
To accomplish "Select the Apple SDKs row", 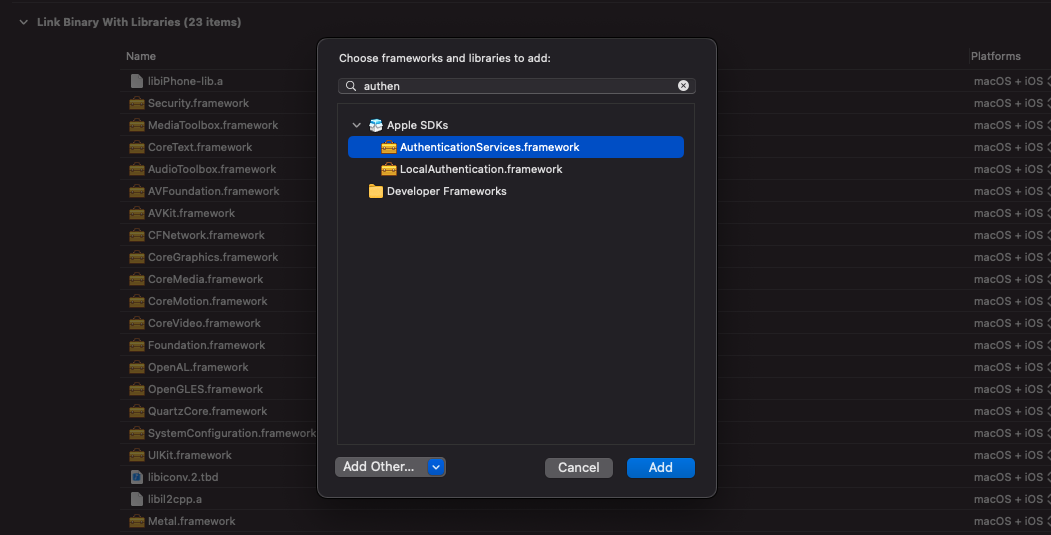I will click(516, 125).
